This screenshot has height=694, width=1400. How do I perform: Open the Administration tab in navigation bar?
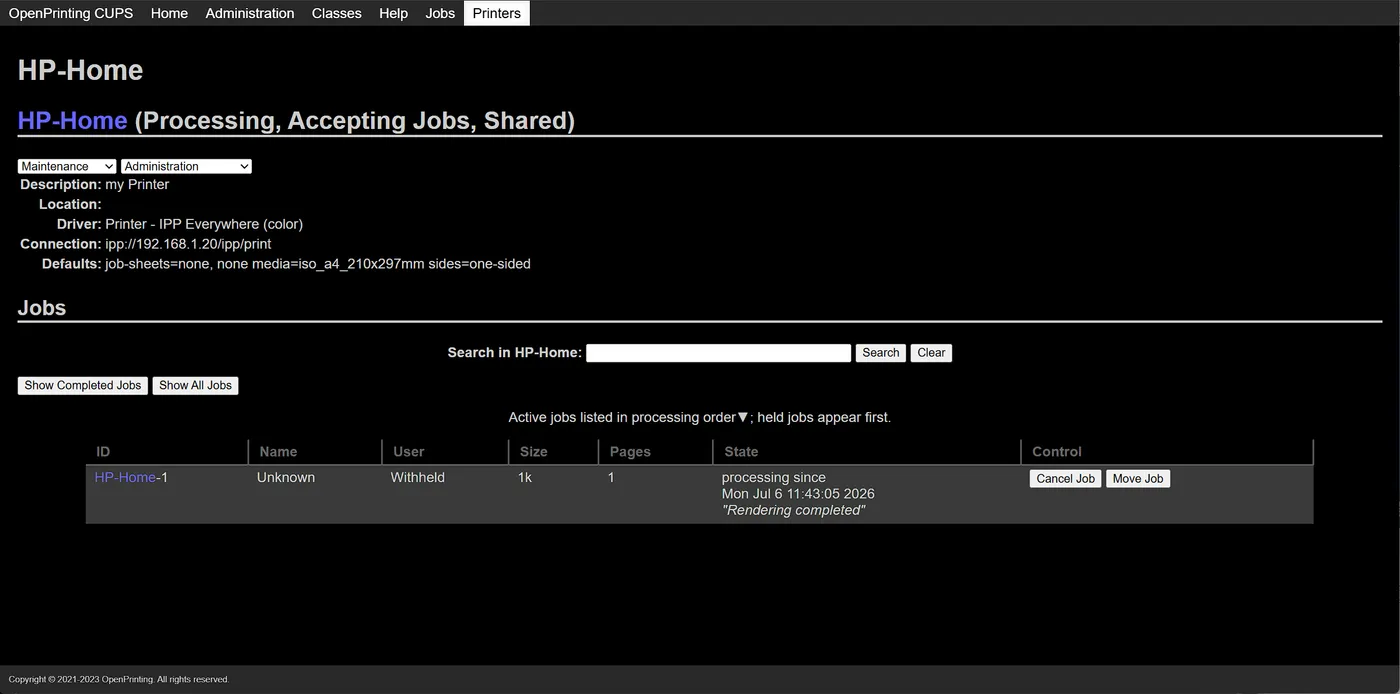click(250, 13)
